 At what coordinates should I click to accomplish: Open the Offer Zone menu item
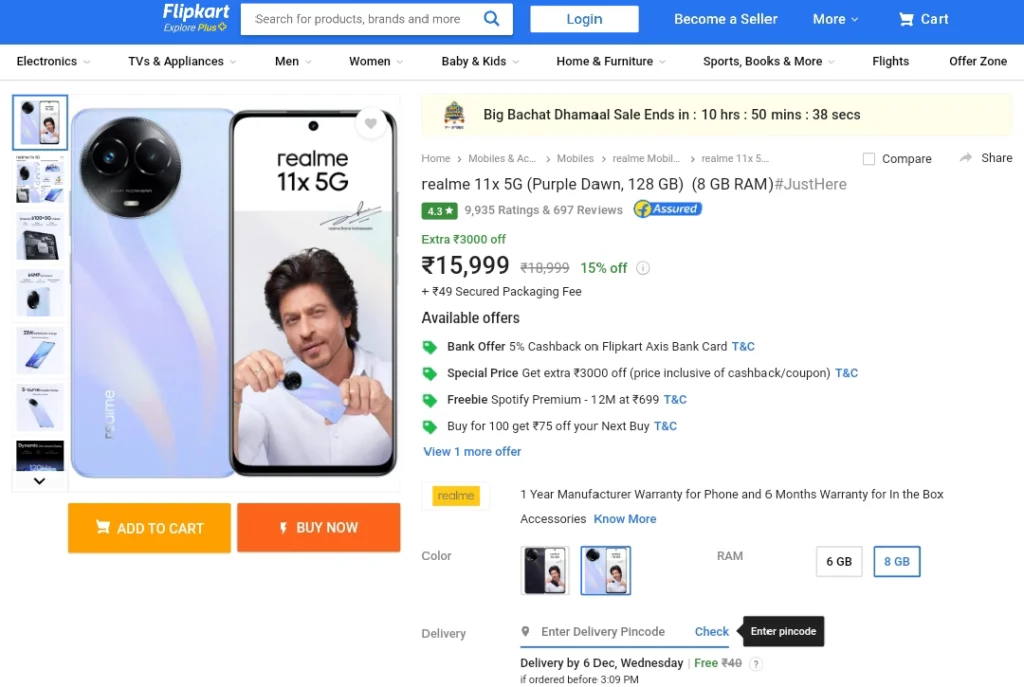(978, 61)
